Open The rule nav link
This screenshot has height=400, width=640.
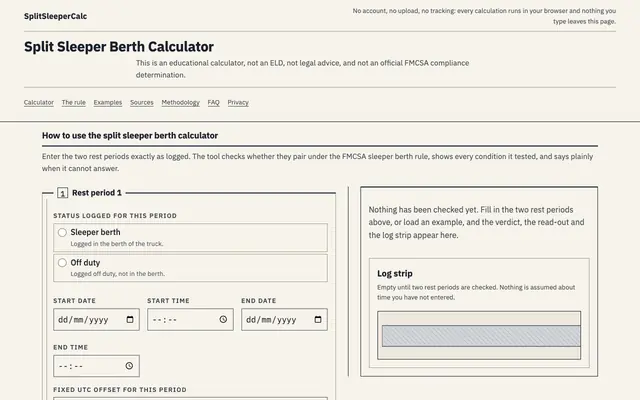[73, 102]
